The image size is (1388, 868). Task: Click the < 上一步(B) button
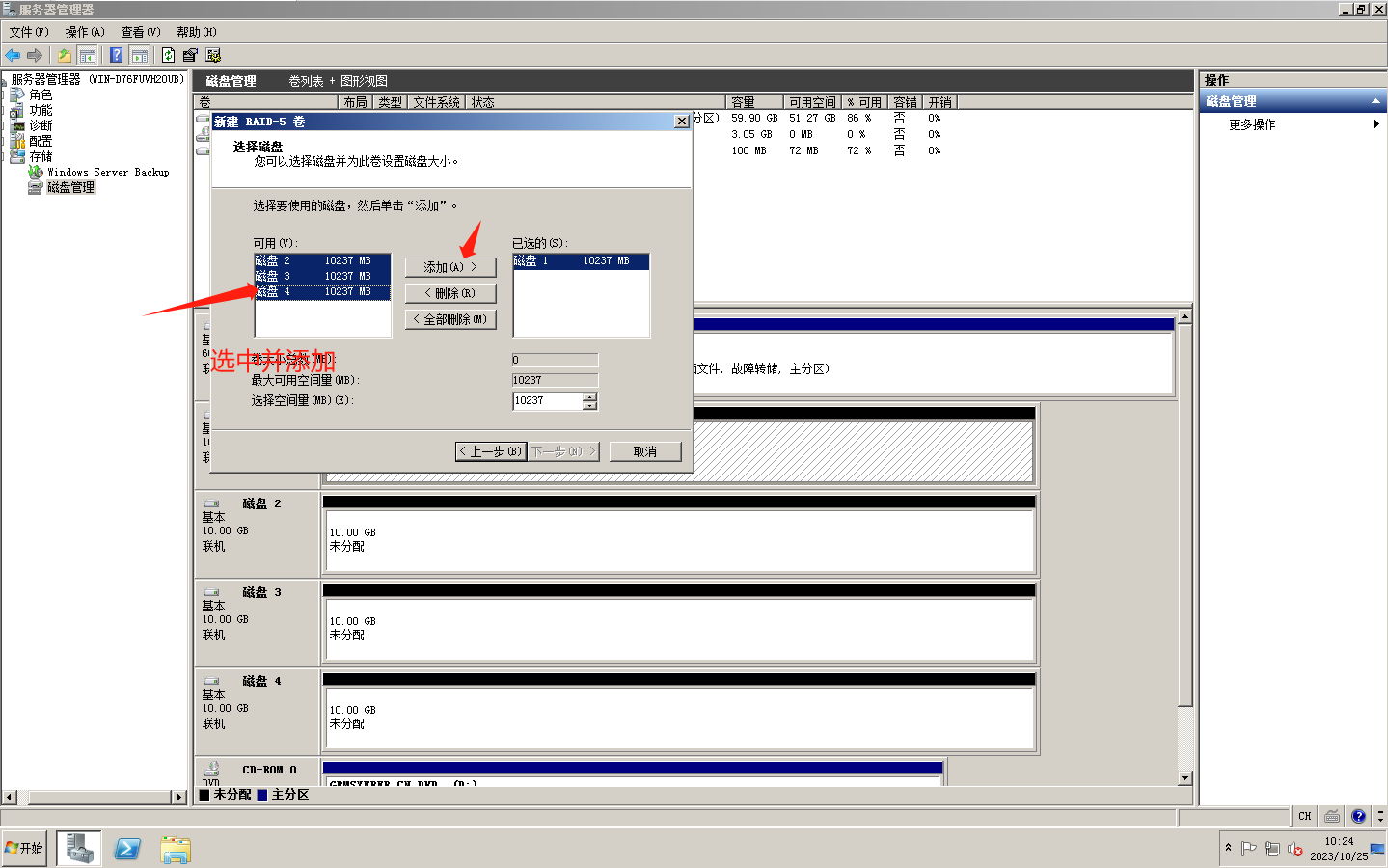point(491,451)
